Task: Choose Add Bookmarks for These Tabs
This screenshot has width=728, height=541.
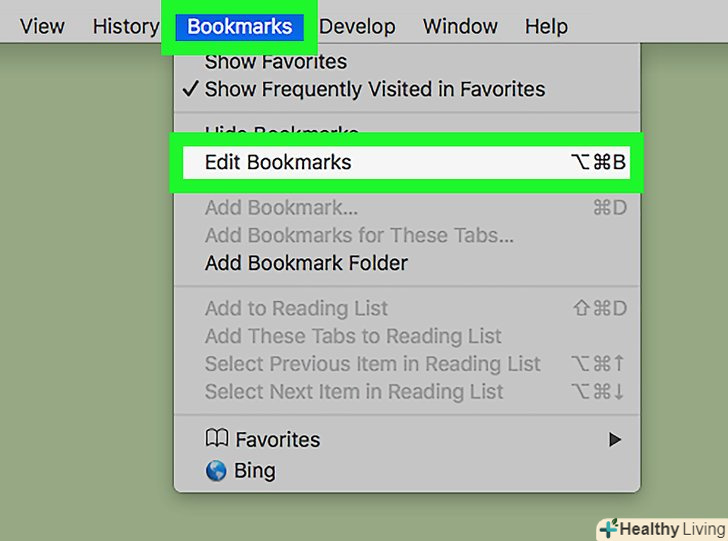Action: (x=359, y=236)
